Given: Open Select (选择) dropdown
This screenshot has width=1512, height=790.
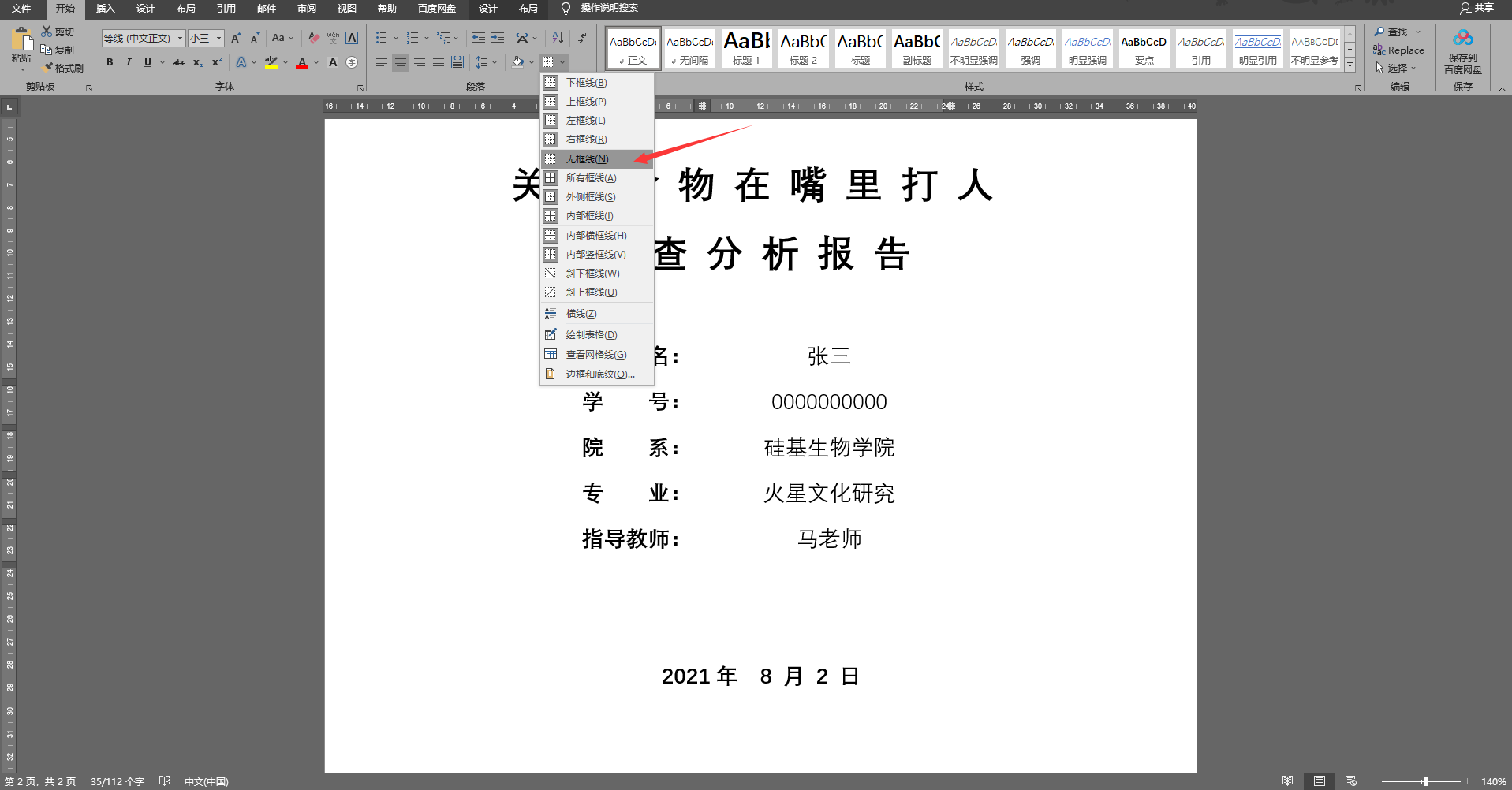Looking at the screenshot, I should click(1396, 68).
